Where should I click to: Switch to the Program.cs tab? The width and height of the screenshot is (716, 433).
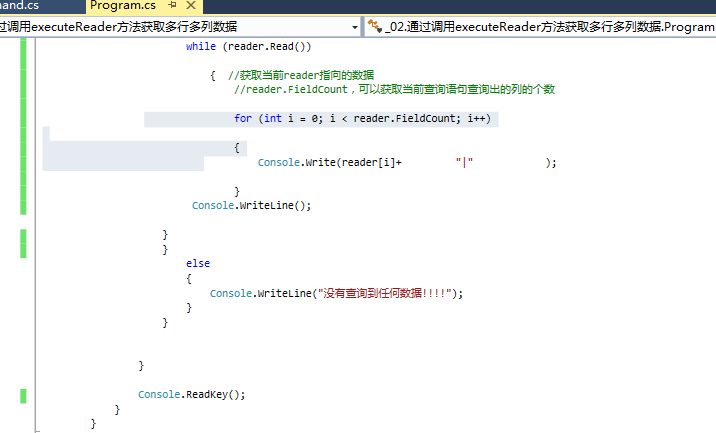click(123, 6)
